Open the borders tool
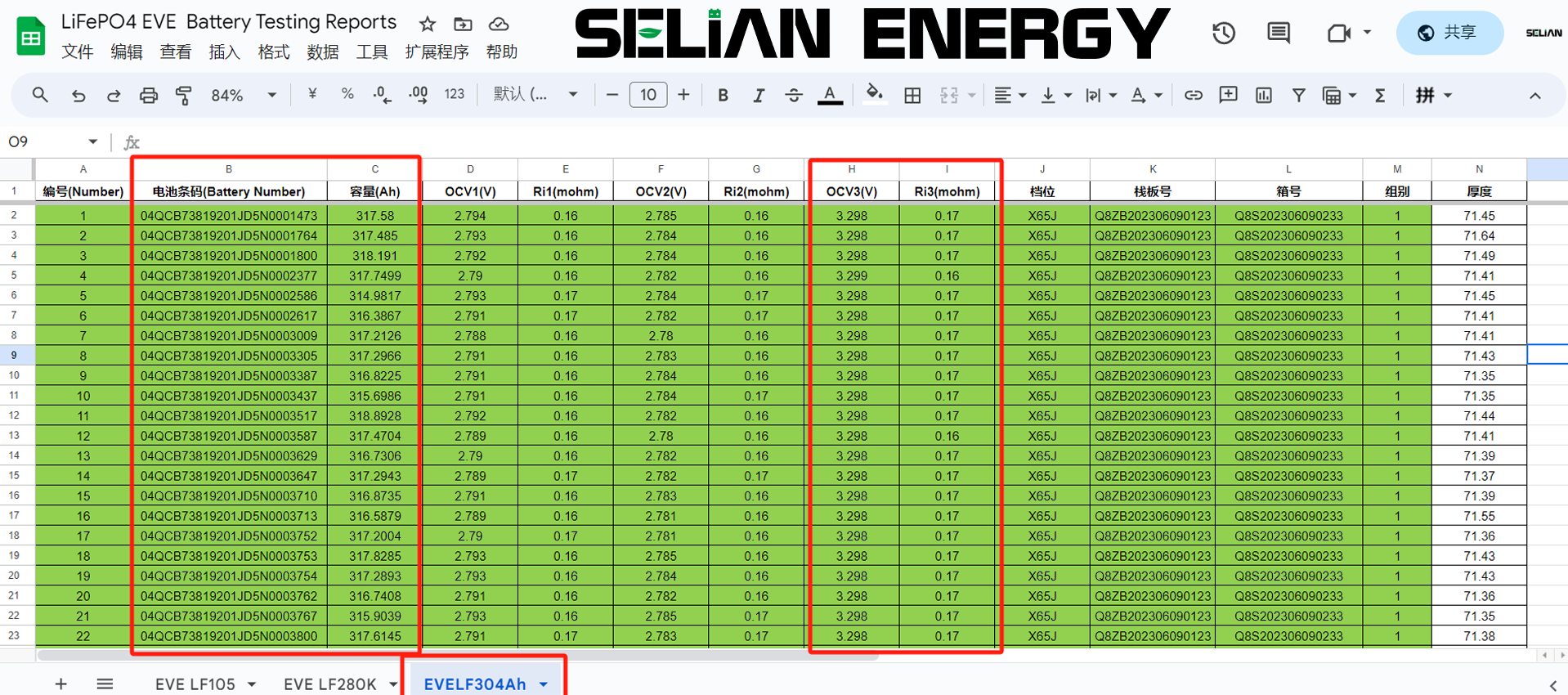 [912, 96]
